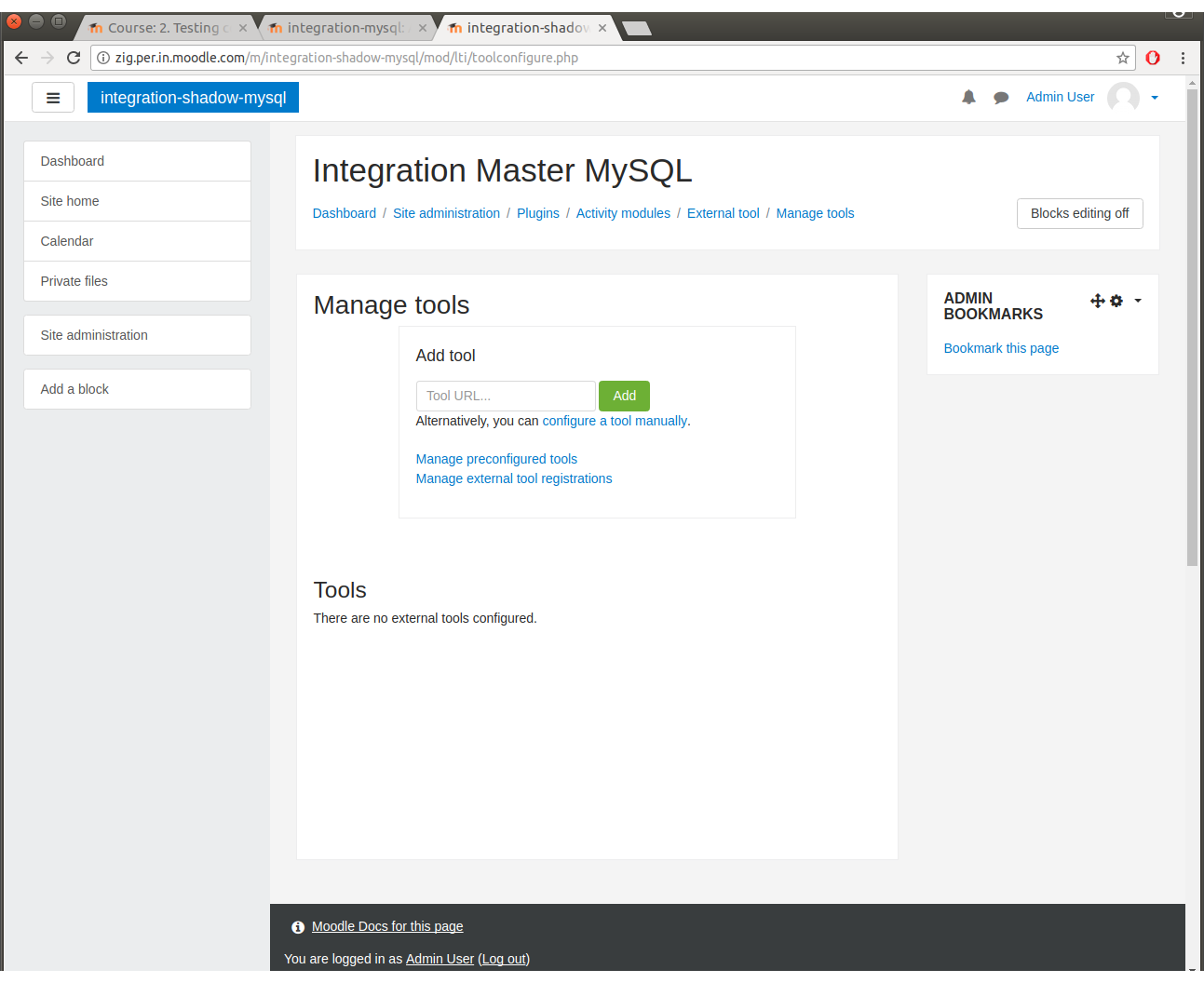Screen dimensions: 1204x983
Task: Open the messages speech bubble icon
Action: 1001,98
